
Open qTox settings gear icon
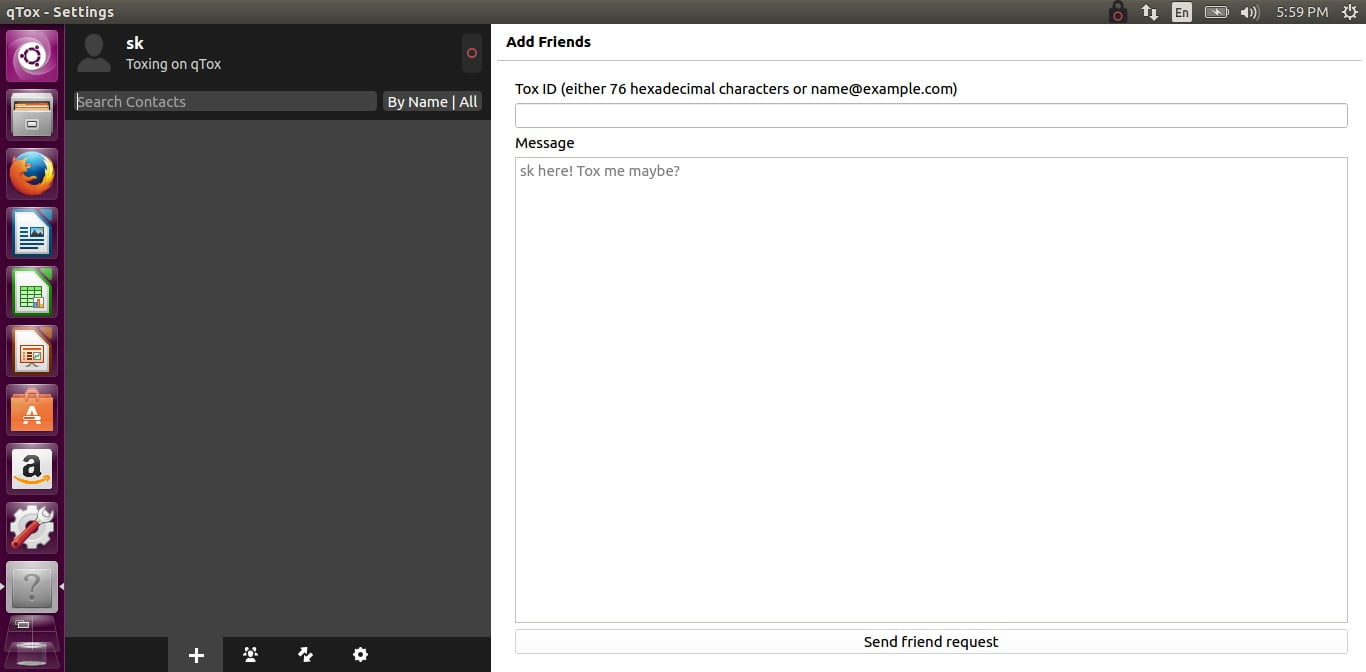(360, 655)
